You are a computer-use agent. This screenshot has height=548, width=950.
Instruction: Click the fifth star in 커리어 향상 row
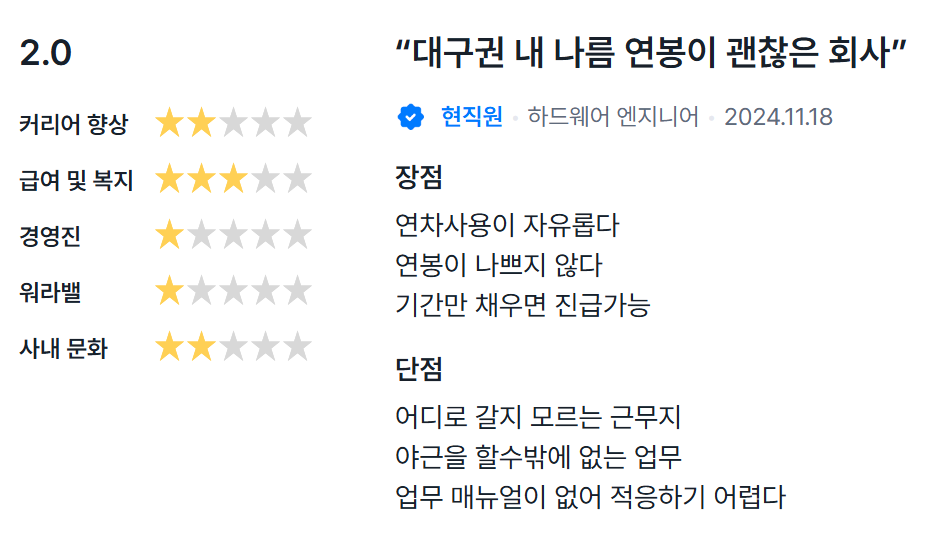298,124
